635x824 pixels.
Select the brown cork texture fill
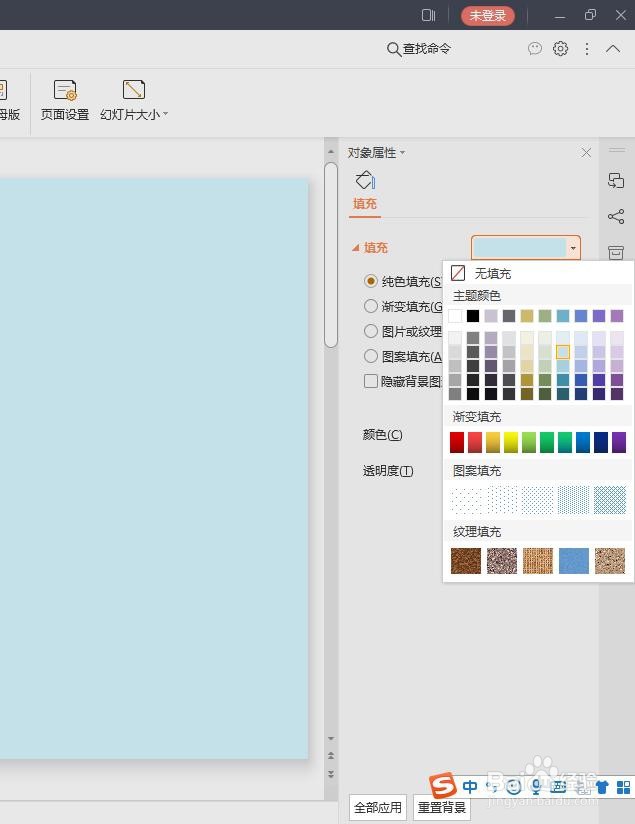tap(466, 560)
